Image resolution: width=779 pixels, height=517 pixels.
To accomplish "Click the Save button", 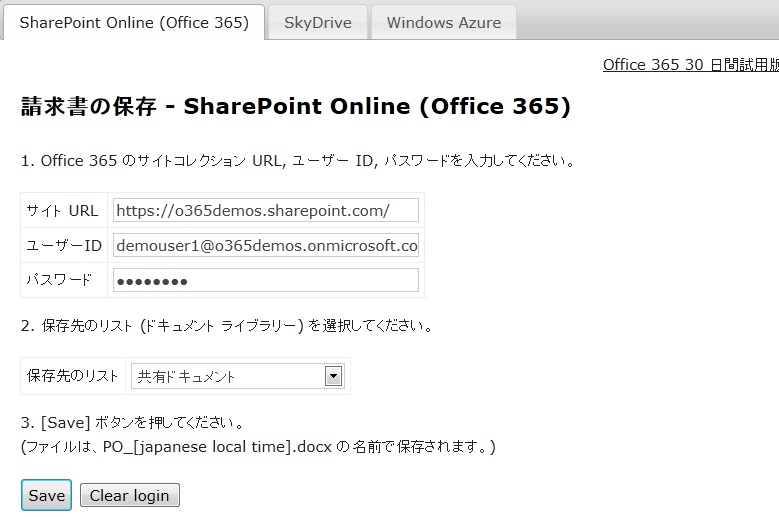I will point(46,495).
